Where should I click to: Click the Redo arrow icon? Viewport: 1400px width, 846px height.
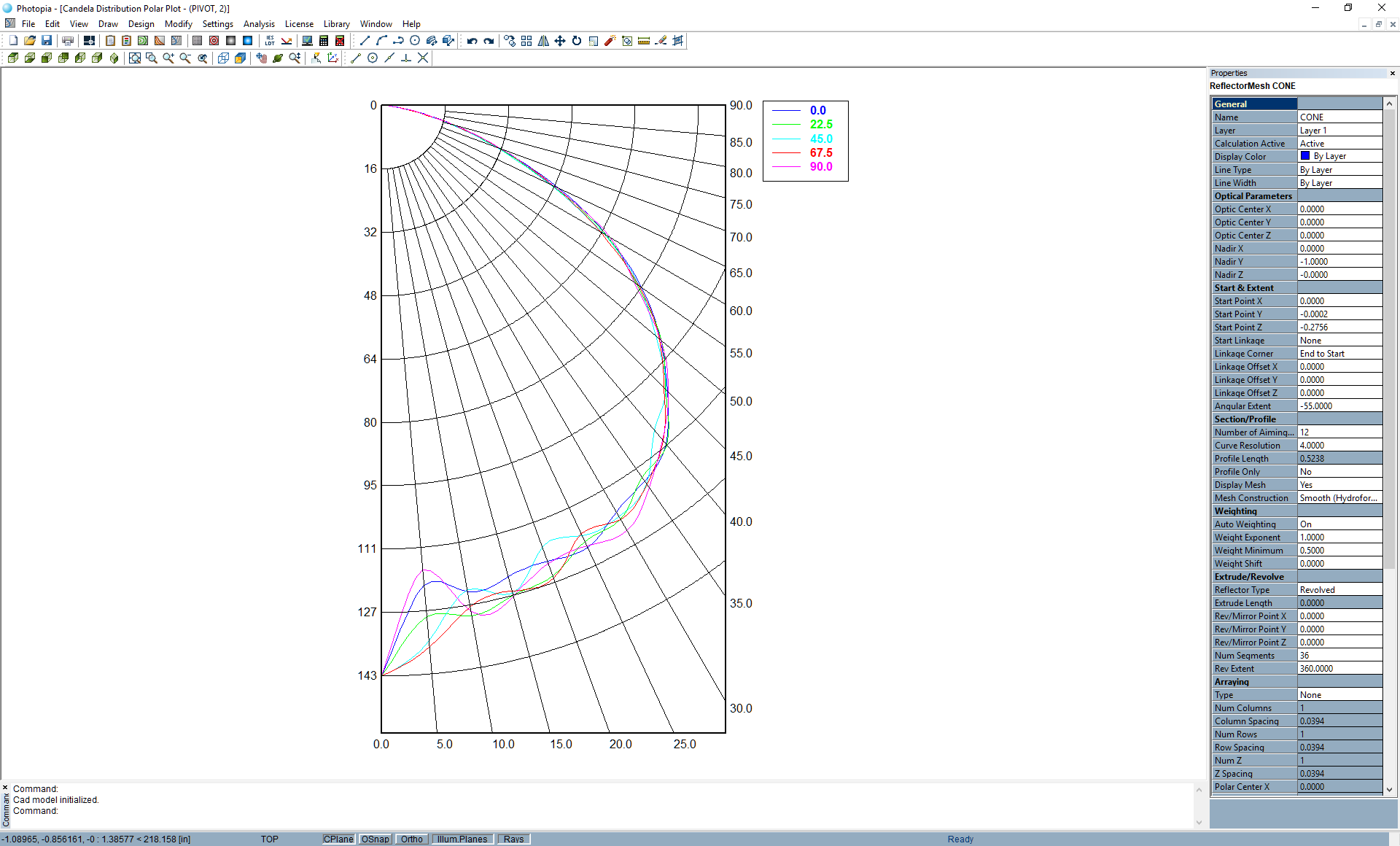489,41
